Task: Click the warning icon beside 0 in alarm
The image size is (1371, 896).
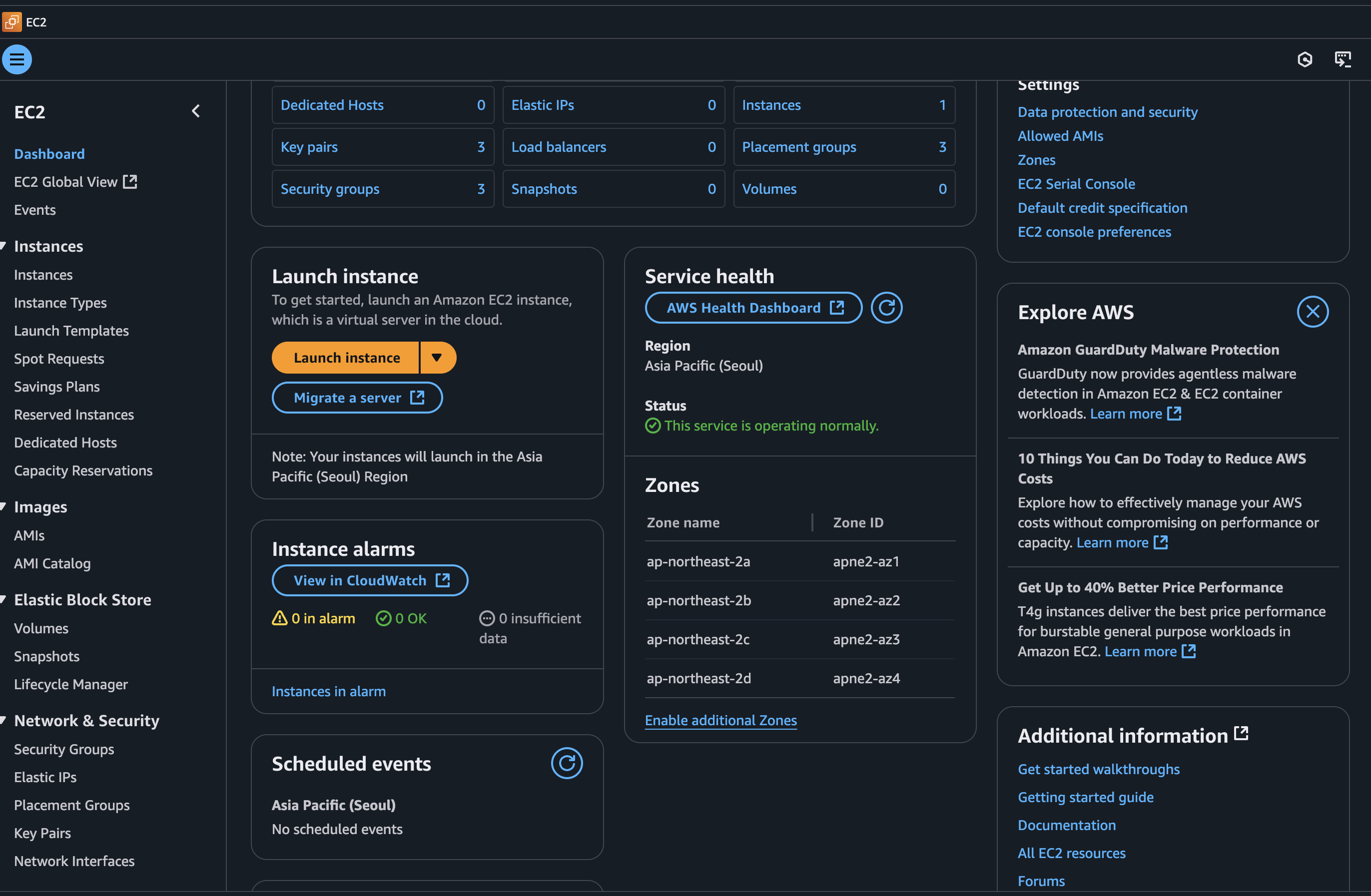Action: pos(279,618)
